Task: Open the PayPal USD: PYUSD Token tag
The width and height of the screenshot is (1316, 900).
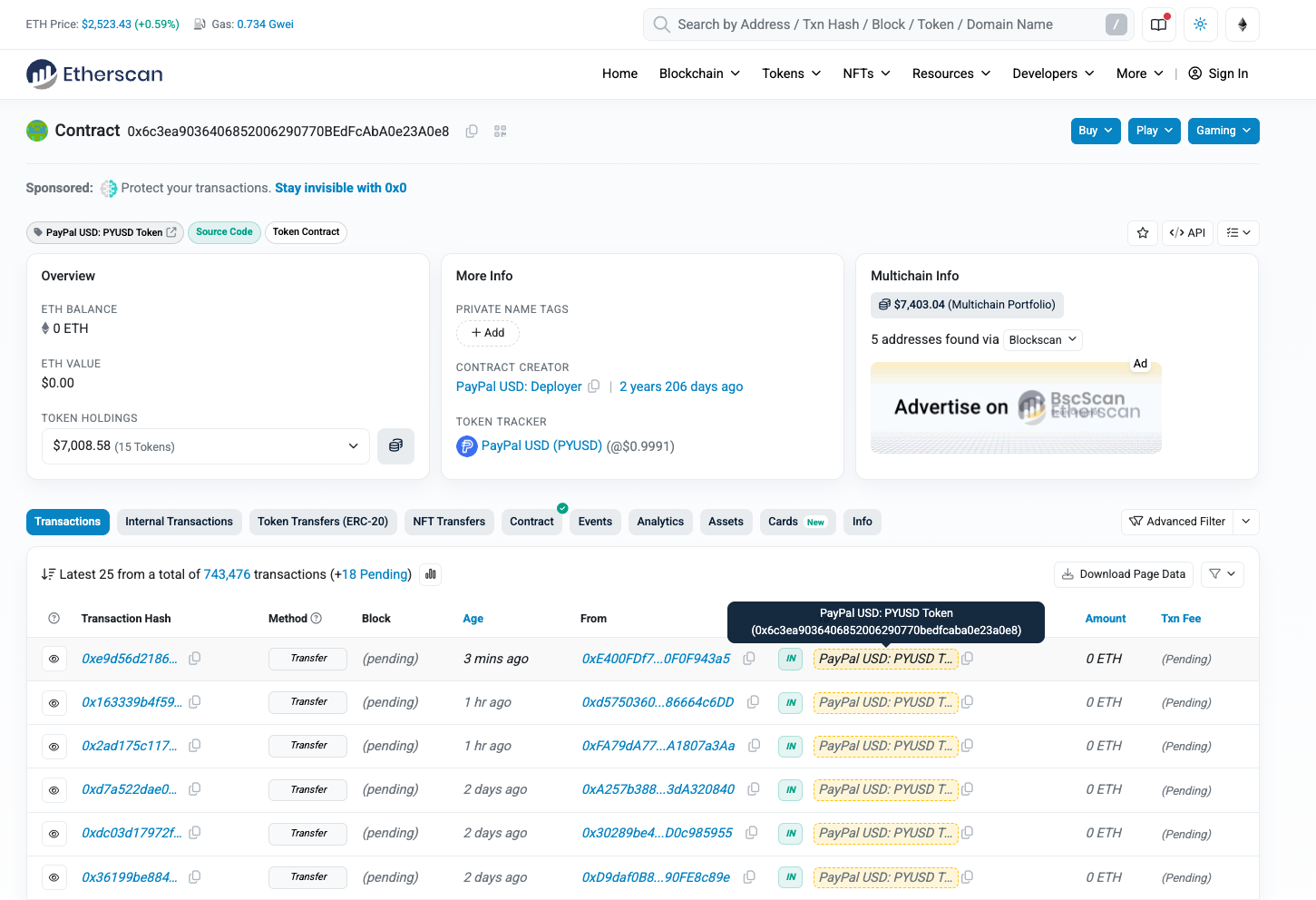Action: pos(105,232)
